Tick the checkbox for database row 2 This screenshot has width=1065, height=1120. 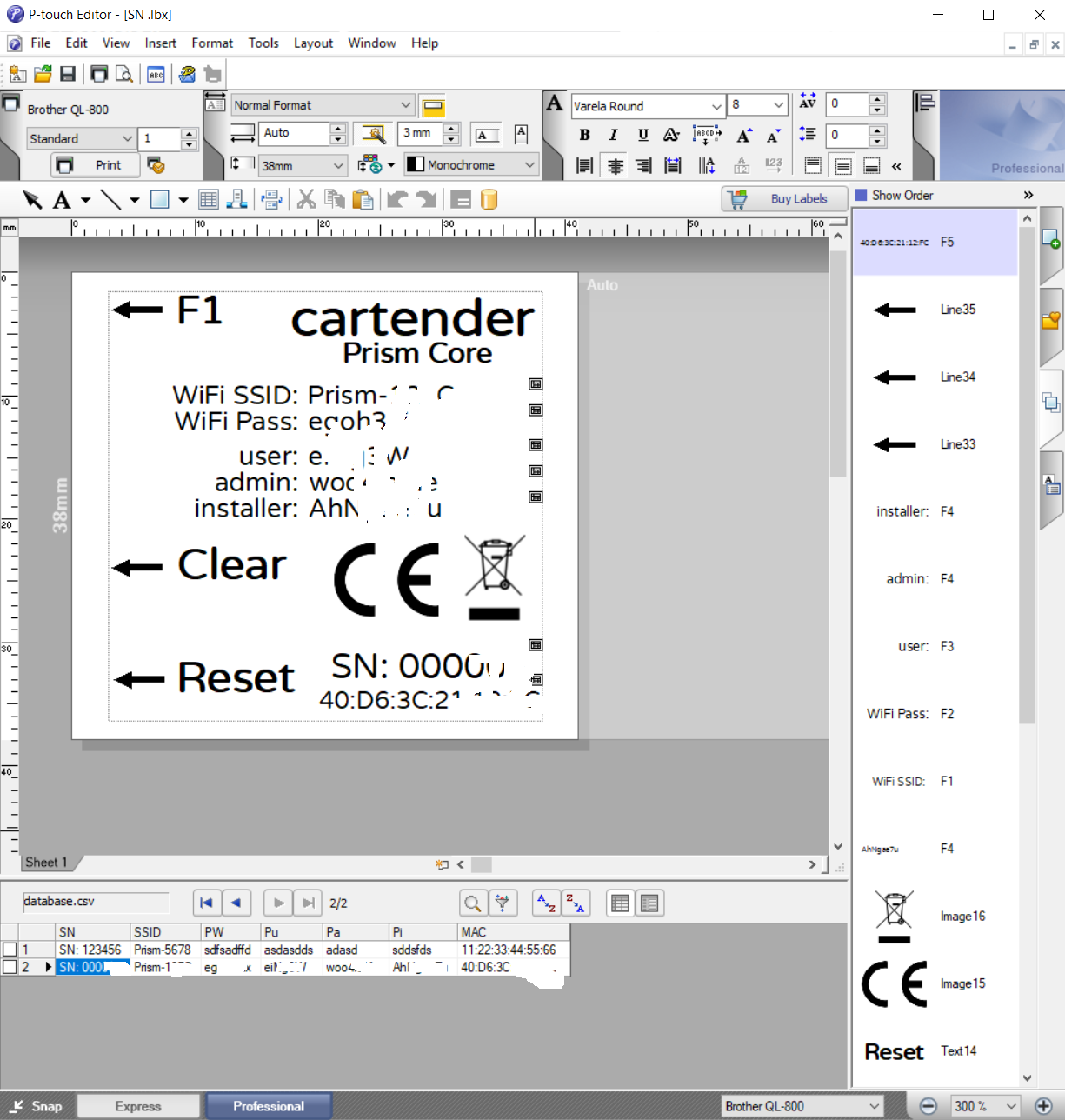tap(10, 967)
